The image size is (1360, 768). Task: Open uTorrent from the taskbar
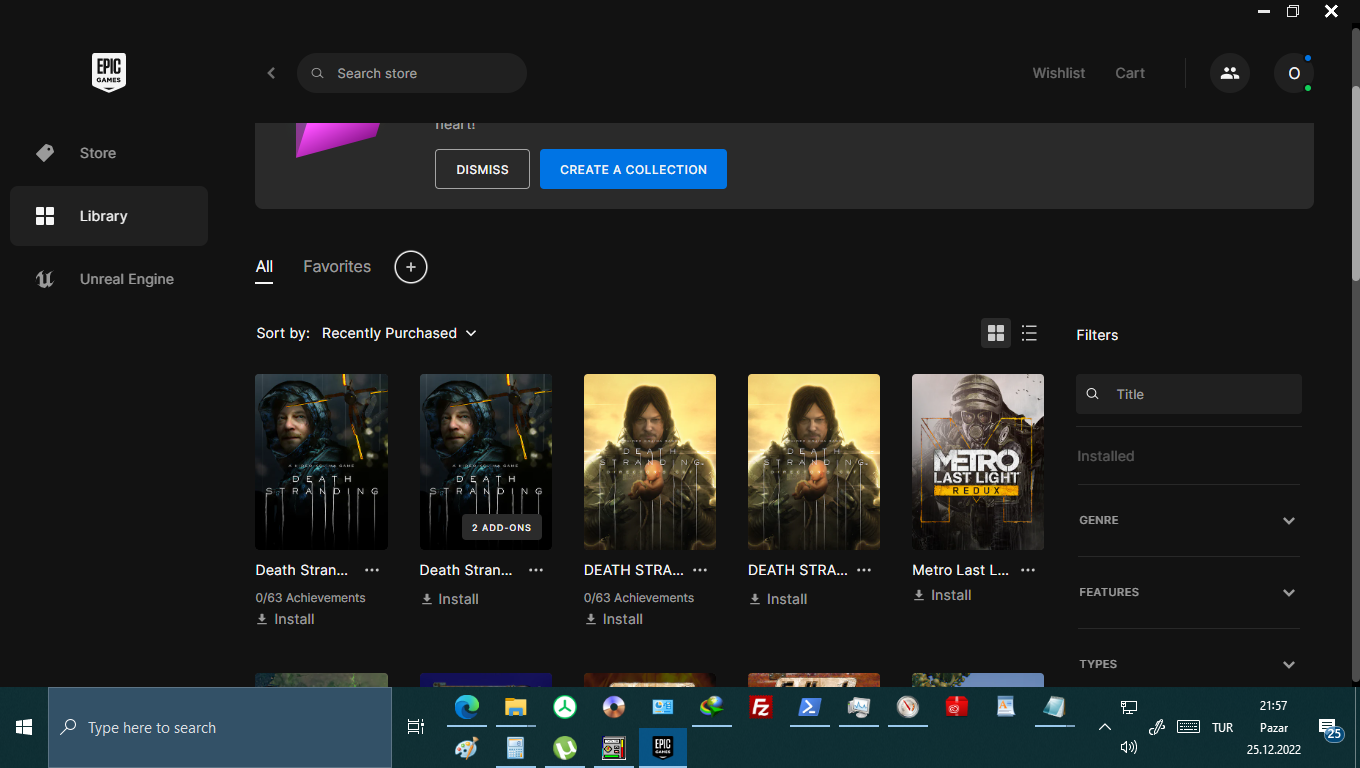[x=565, y=748]
